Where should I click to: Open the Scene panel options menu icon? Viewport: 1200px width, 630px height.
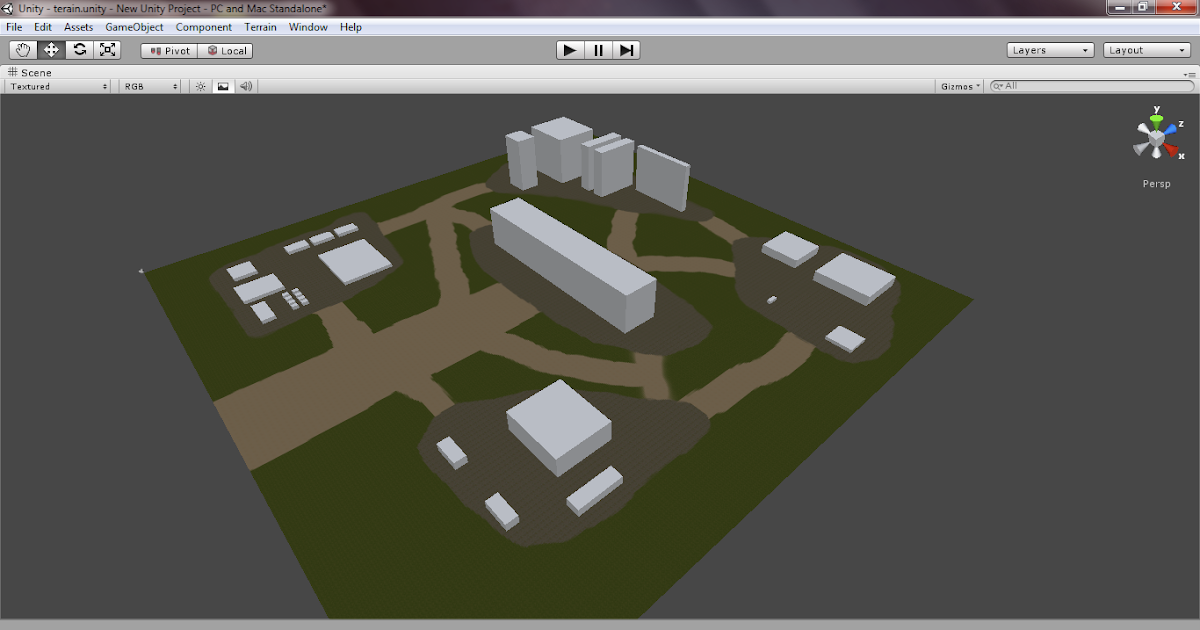tap(1189, 73)
